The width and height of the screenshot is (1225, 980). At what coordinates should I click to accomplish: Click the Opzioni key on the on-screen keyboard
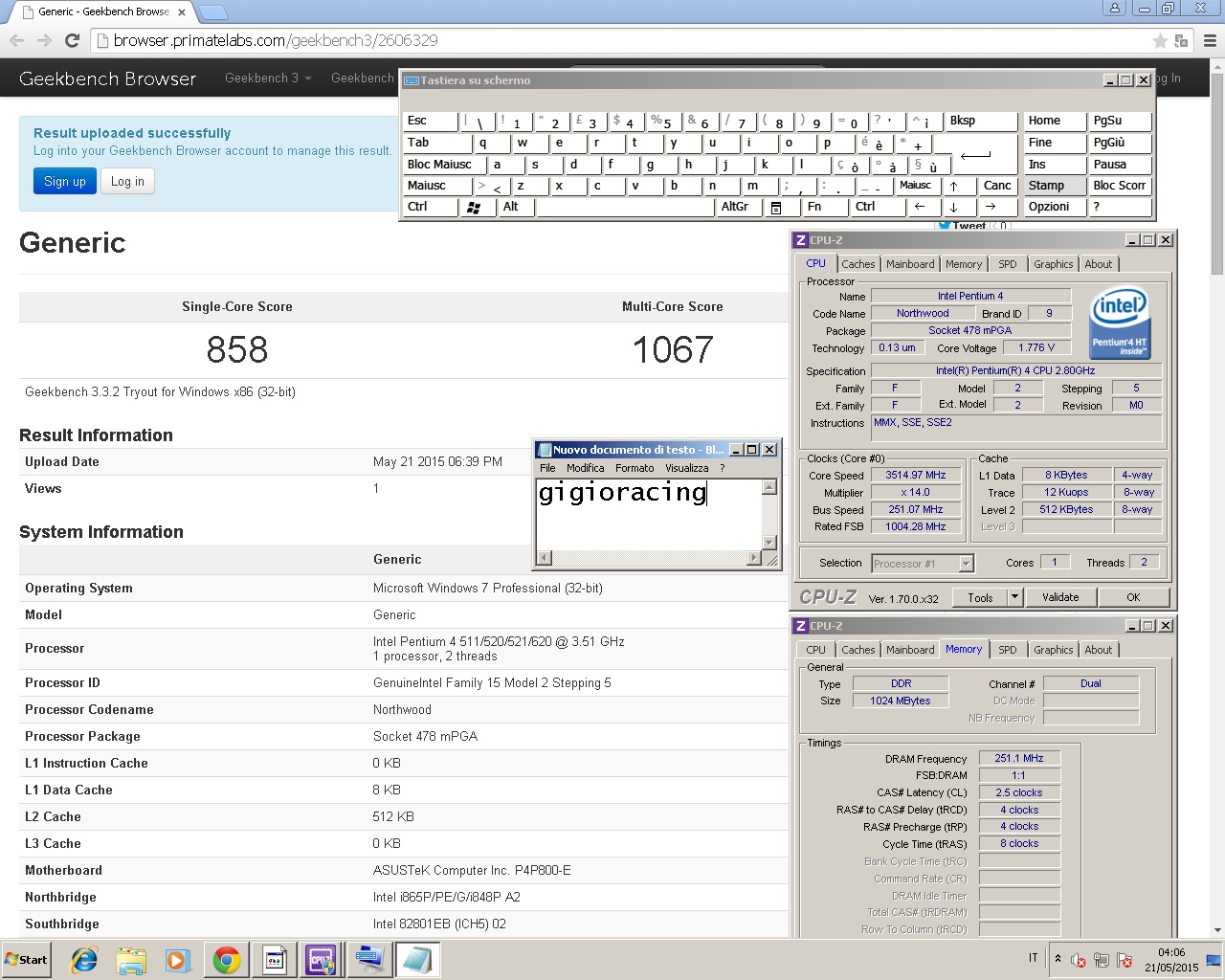[x=1054, y=207]
